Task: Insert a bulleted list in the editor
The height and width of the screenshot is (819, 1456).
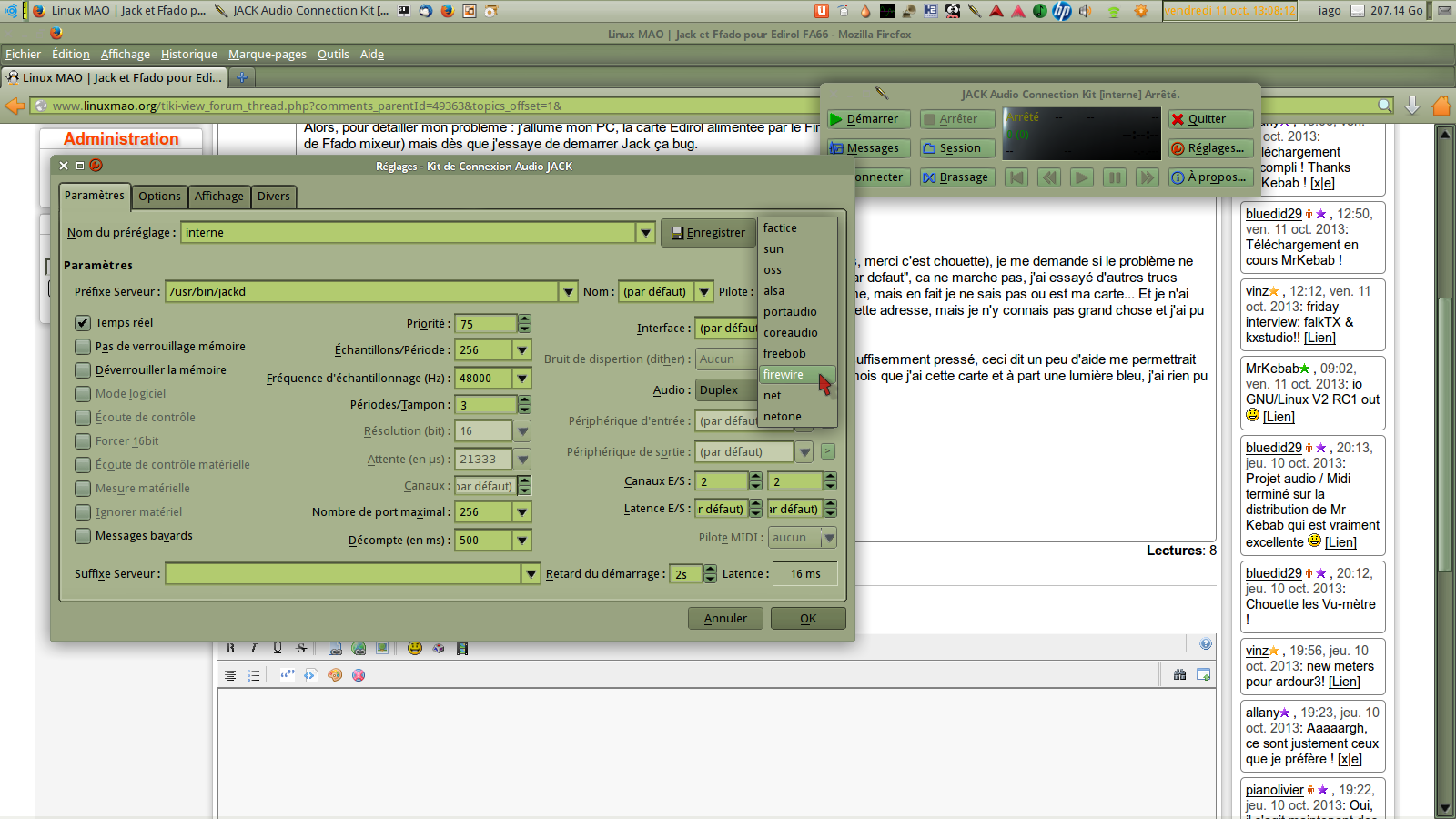Action: (254, 675)
